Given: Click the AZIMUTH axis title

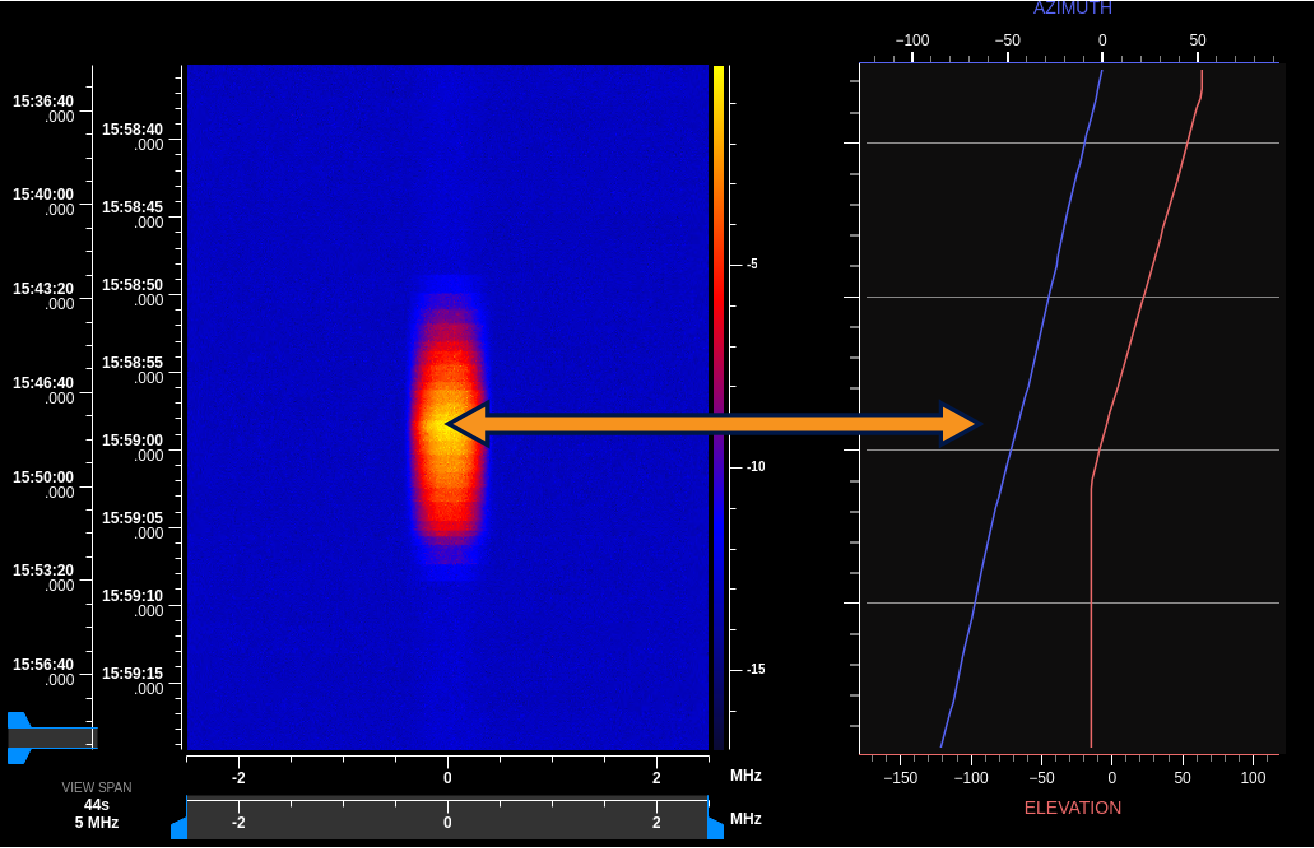Looking at the screenshot, I should pos(1072,8).
